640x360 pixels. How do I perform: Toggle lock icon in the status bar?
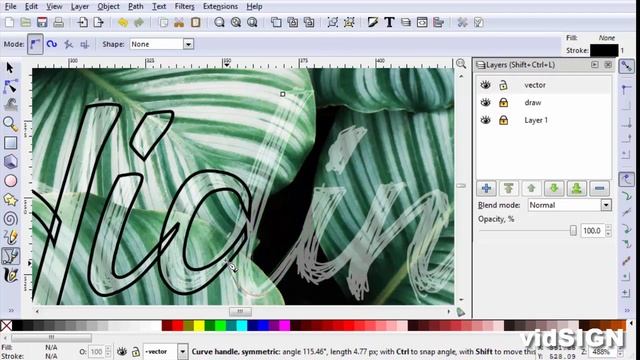136,351
